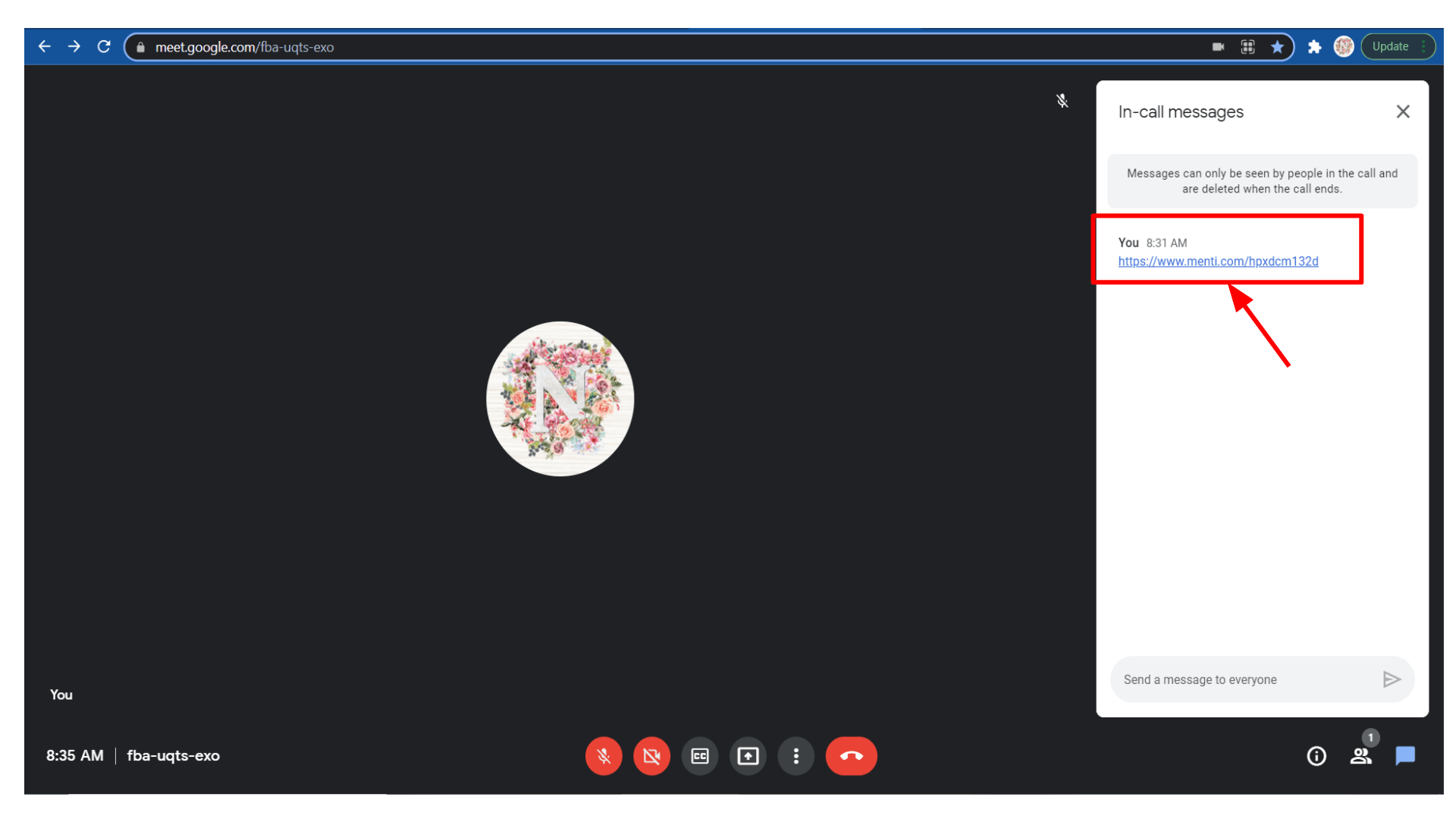Open camera permission icon in address bar
This screenshot has width=1456, height=819.
[1218, 47]
